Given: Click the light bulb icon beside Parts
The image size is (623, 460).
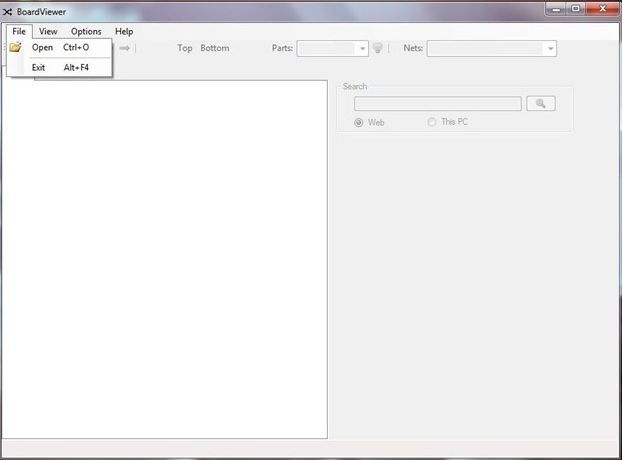Looking at the screenshot, I should [378, 48].
